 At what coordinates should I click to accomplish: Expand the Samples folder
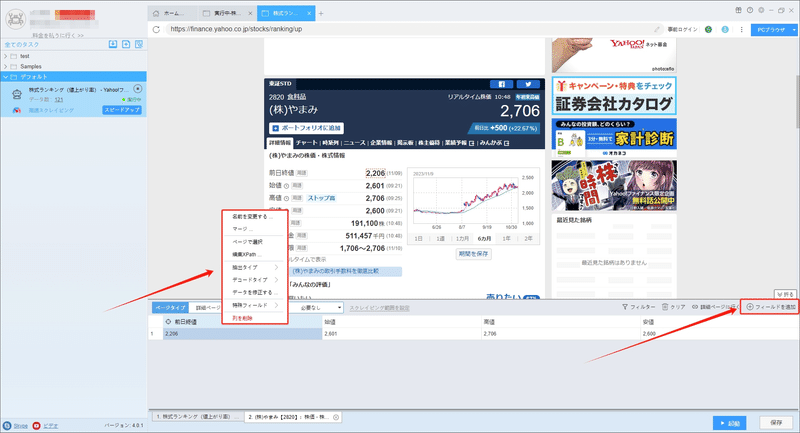coord(6,66)
